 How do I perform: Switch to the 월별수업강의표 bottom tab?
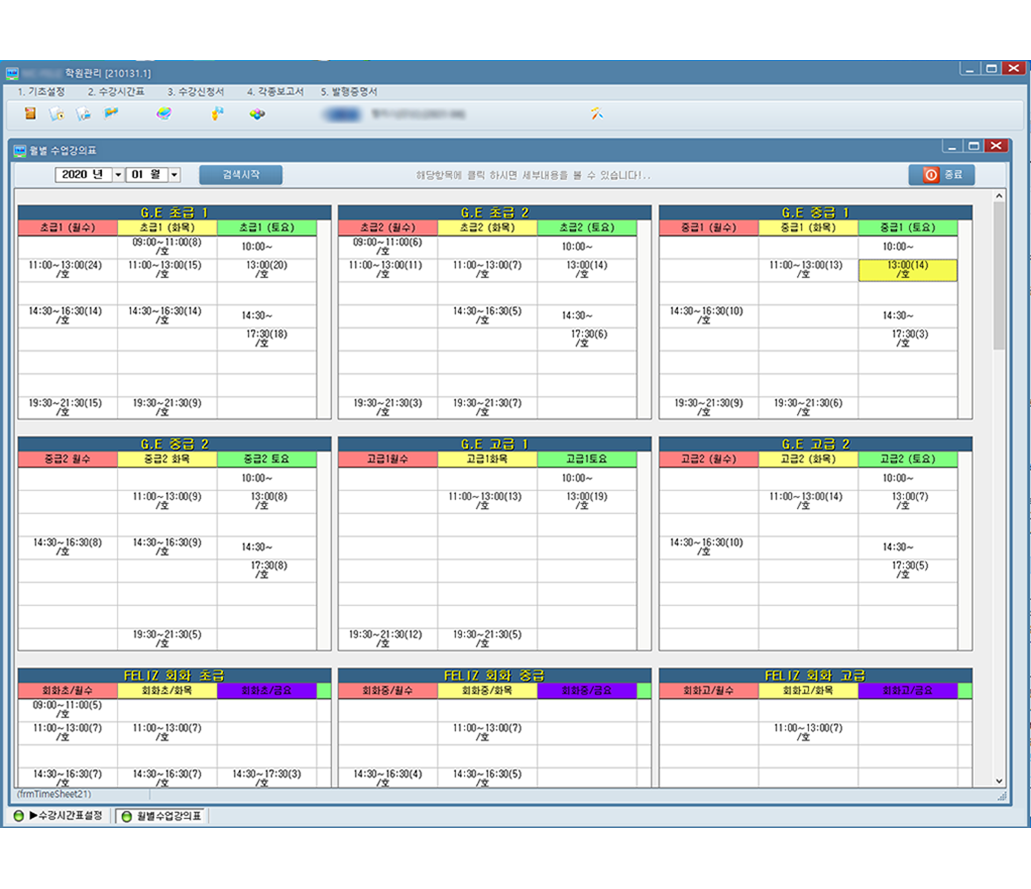tap(163, 816)
